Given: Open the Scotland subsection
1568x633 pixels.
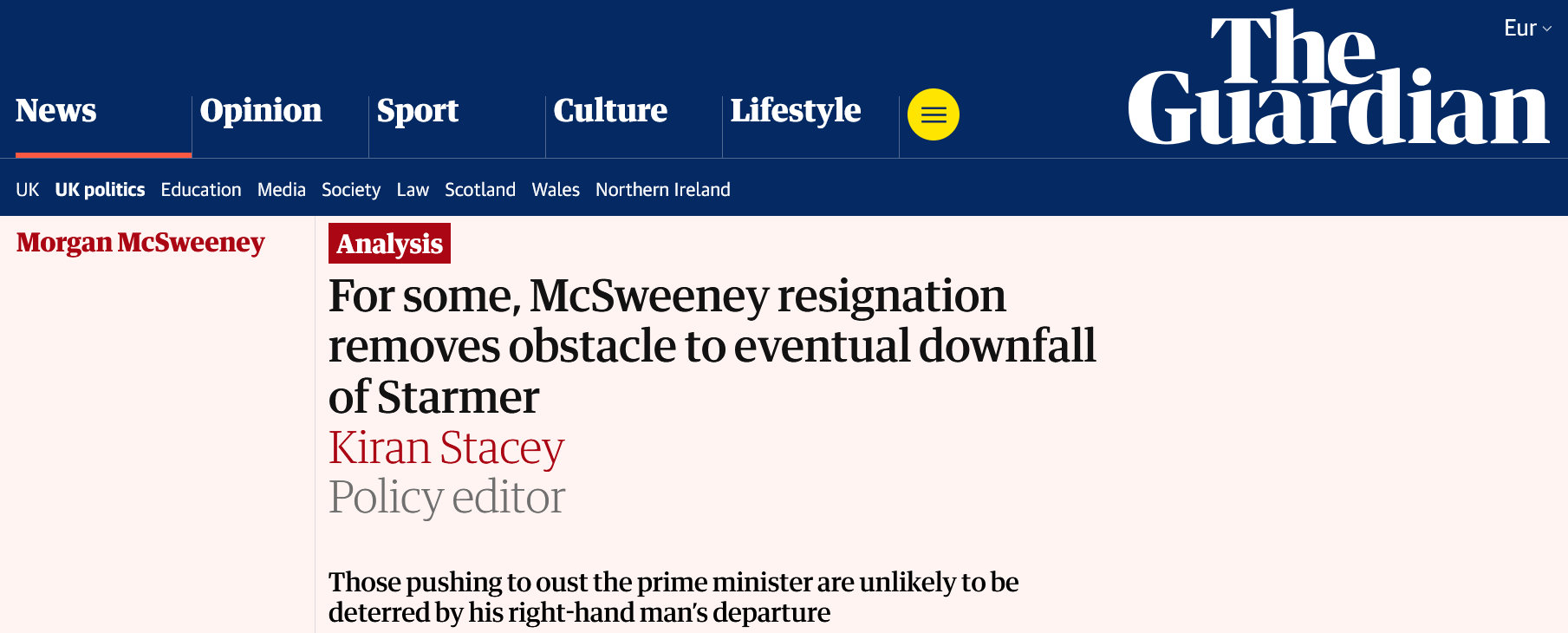Looking at the screenshot, I should tap(480, 190).
